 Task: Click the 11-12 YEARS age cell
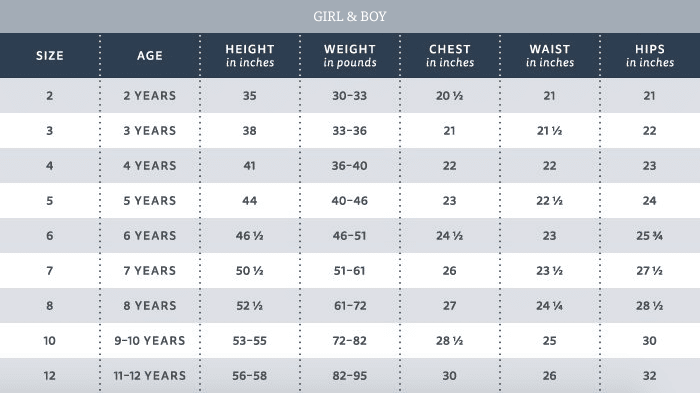(x=150, y=376)
